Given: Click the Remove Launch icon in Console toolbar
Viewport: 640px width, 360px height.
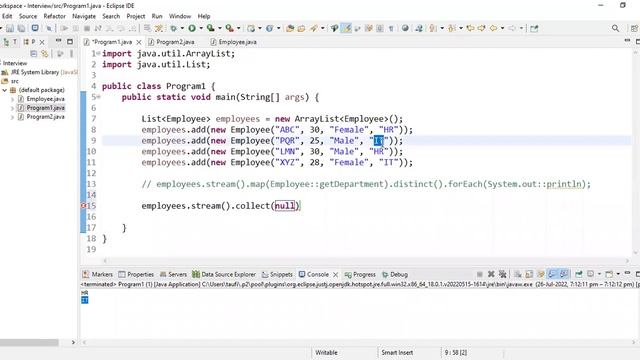Looking at the screenshot, I should [x=491, y=274].
